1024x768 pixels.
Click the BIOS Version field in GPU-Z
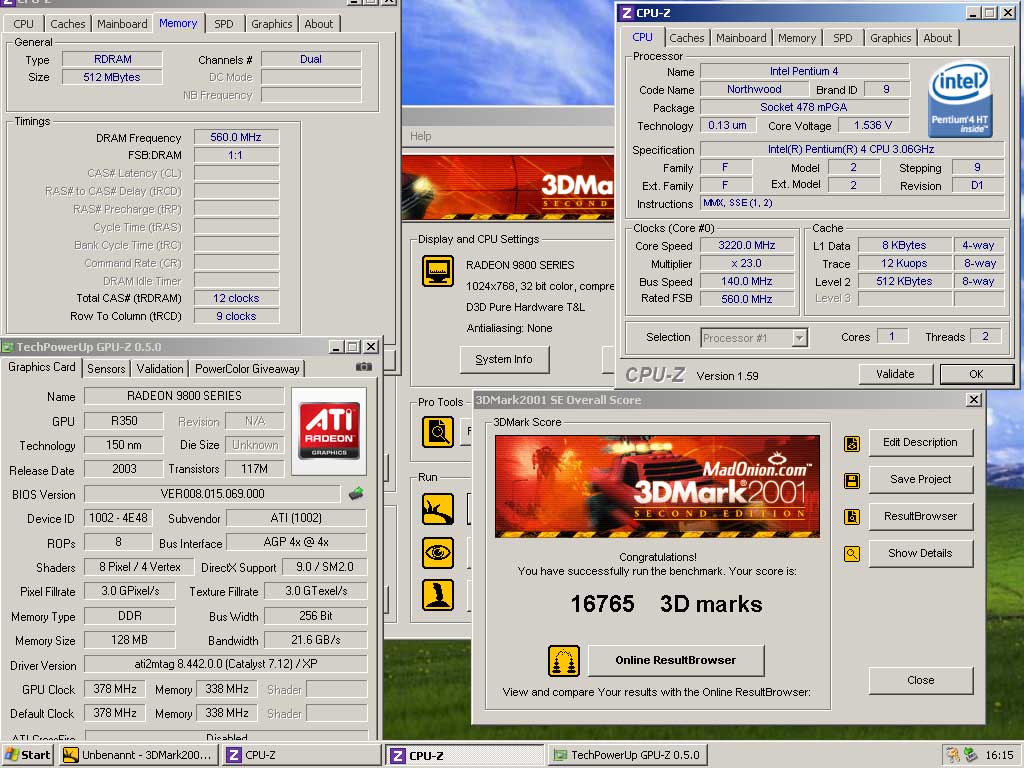pos(212,494)
